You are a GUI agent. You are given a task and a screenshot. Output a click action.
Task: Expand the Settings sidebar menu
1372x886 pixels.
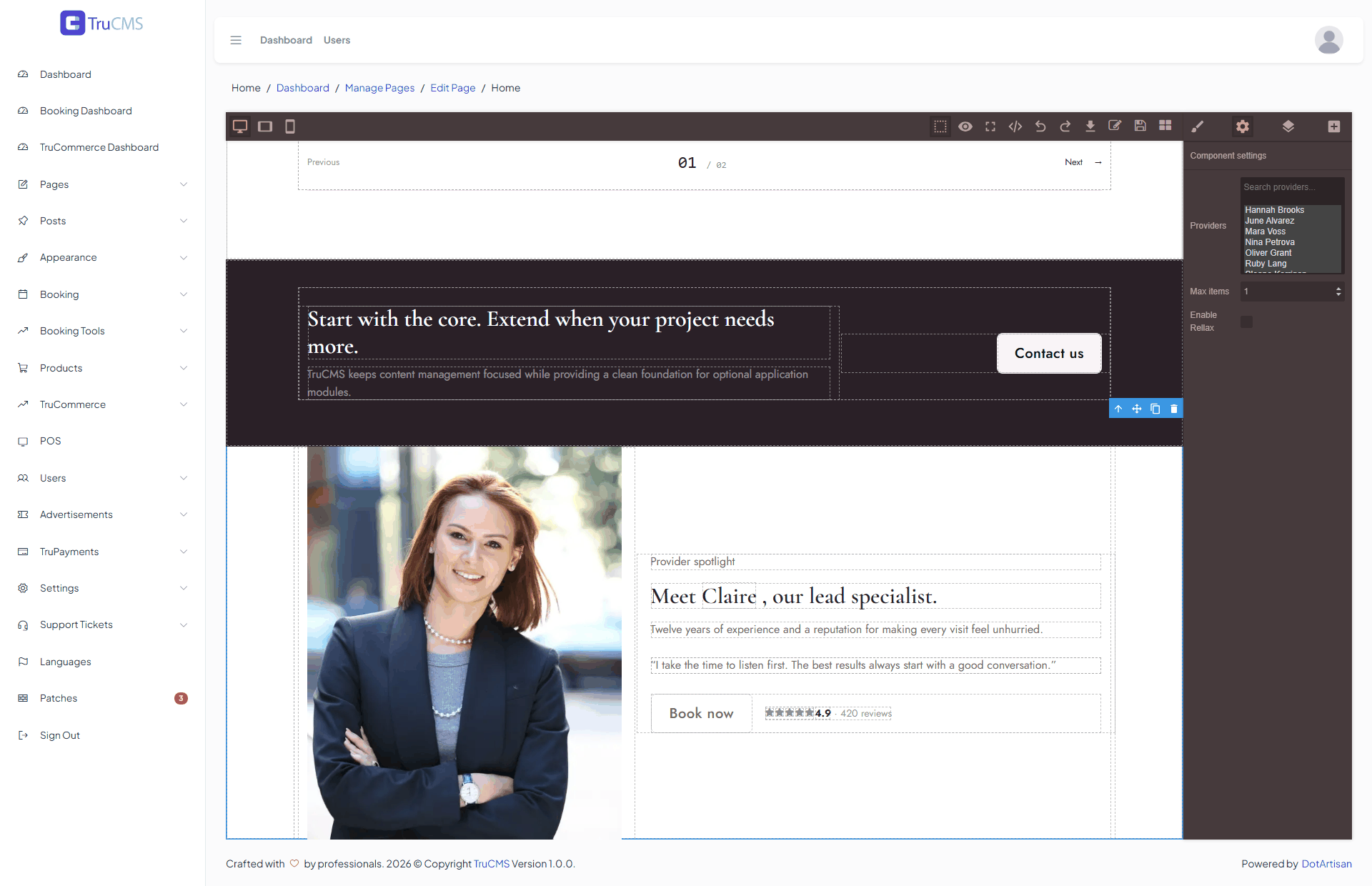(x=102, y=588)
